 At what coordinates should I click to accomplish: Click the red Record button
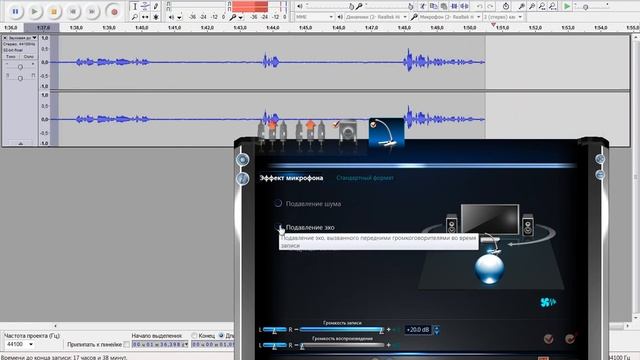[x=114, y=11]
